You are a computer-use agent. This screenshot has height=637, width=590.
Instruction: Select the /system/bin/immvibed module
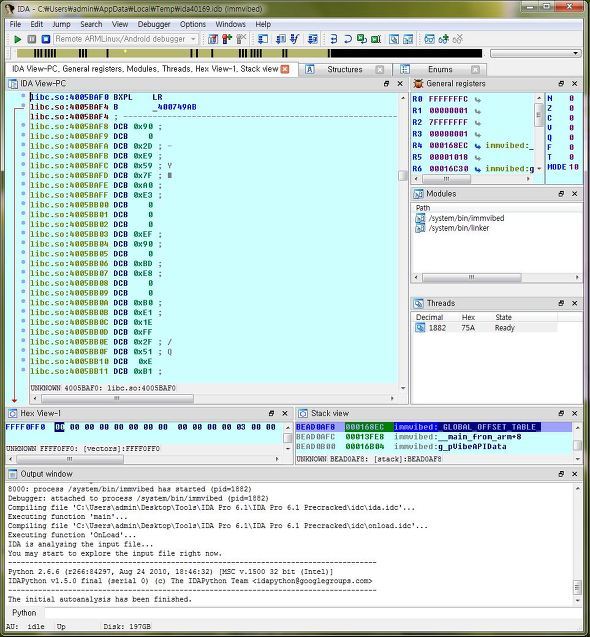[466, 218]
